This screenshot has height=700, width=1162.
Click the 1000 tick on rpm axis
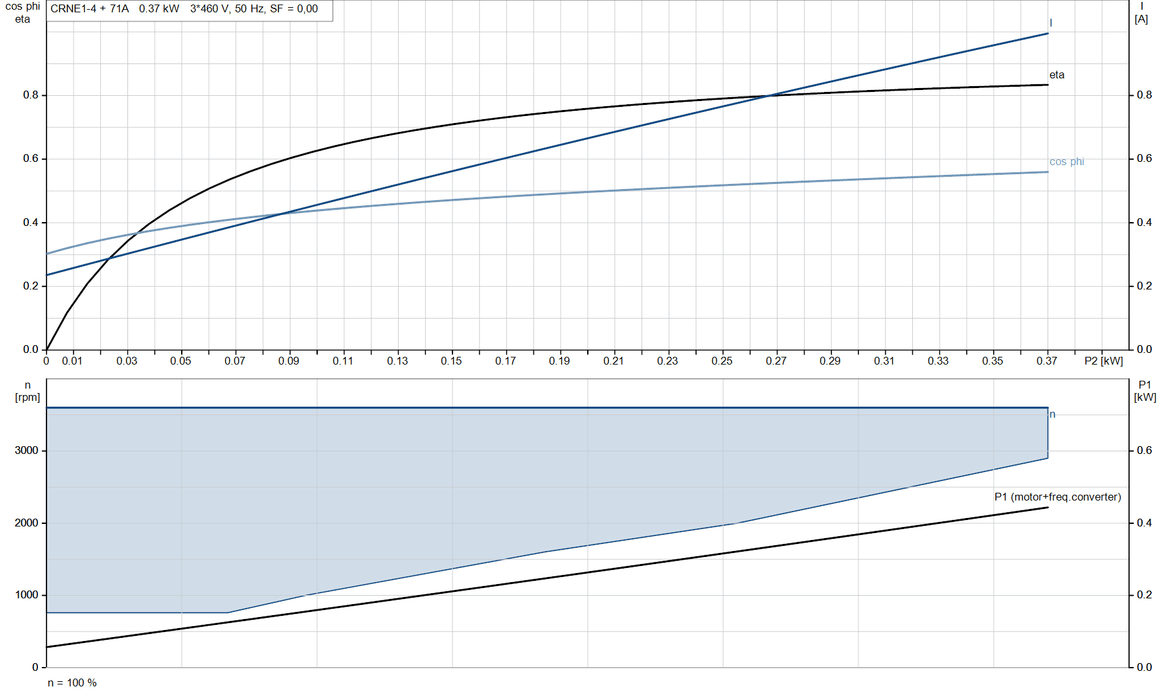click(x=27, y=595)
